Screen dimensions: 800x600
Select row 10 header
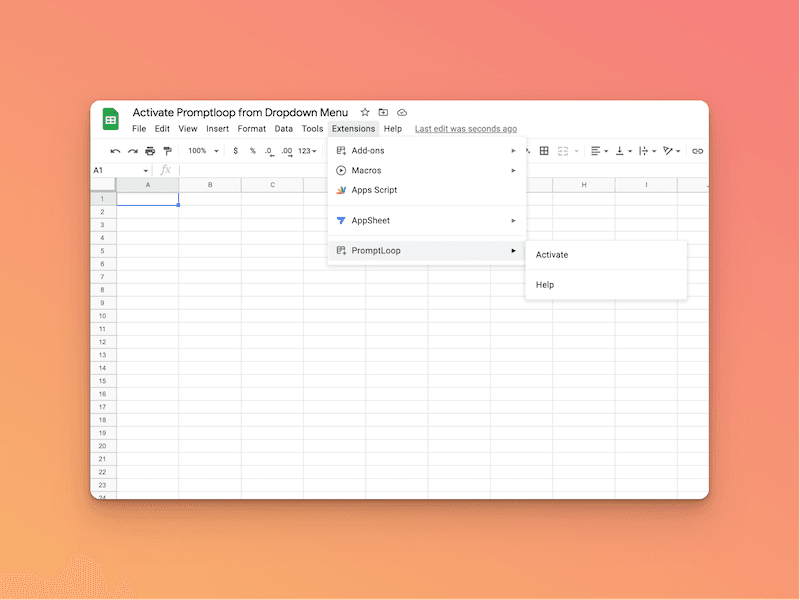tap(103, 316)
